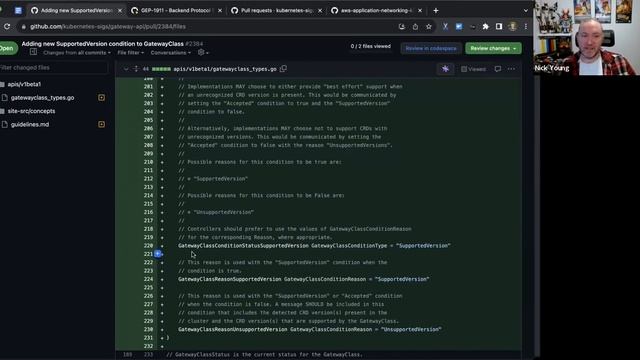Copy the gatewayclass_types.go file path
Screen dimensions: 640x360
point(283,69)
